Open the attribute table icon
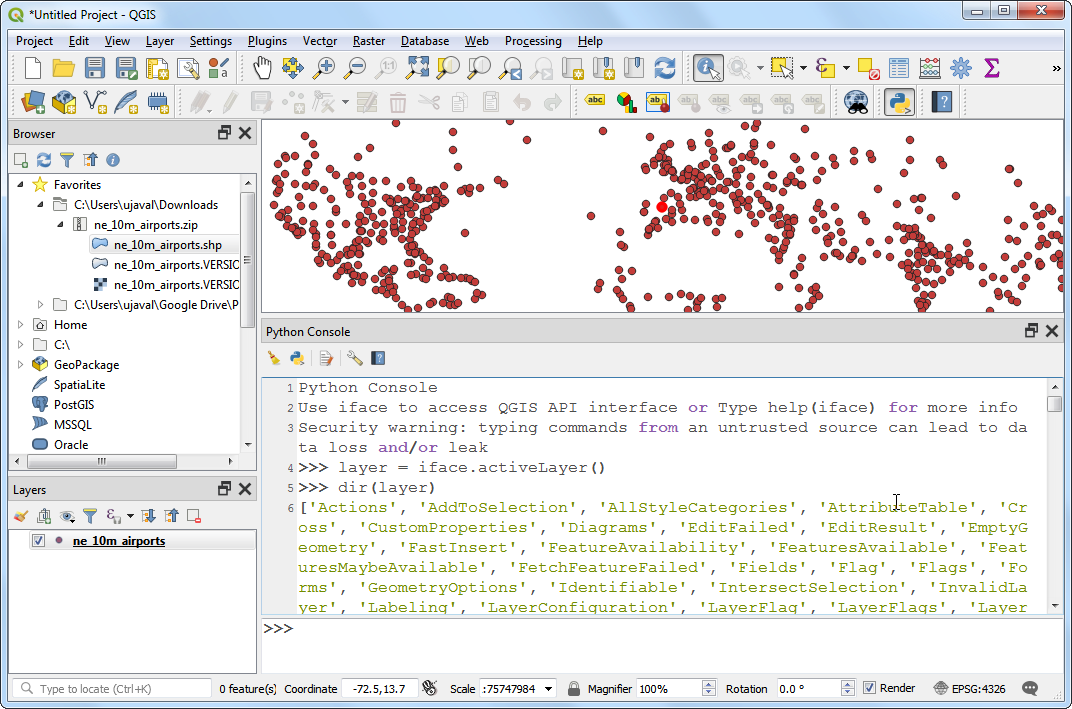1072x709 pixels. [899, 68]
